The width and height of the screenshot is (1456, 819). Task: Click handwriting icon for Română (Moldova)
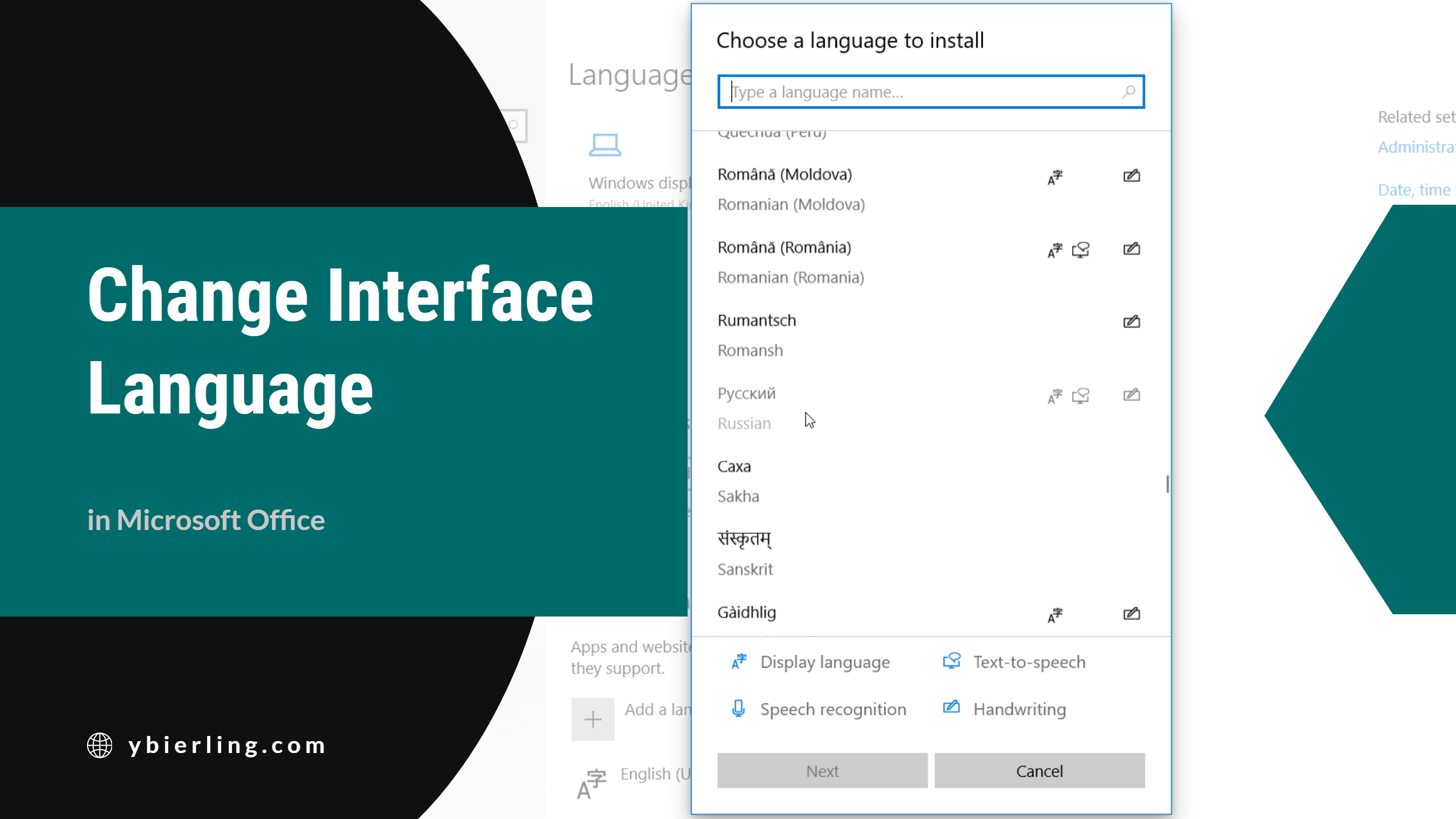point(1131,176)
